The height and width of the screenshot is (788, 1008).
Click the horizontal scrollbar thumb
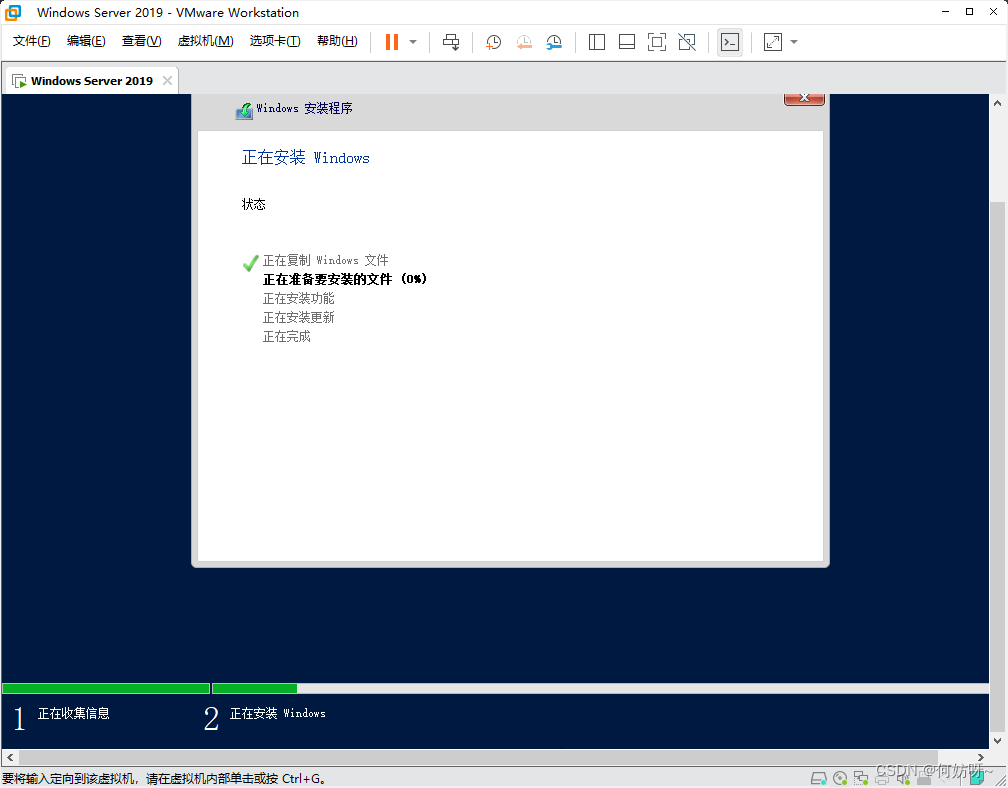click(478, 757)
